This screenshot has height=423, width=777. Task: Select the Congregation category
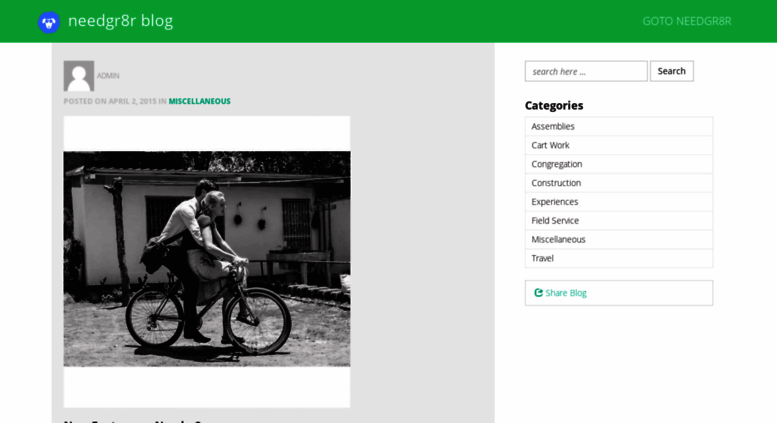pos(619,164)
